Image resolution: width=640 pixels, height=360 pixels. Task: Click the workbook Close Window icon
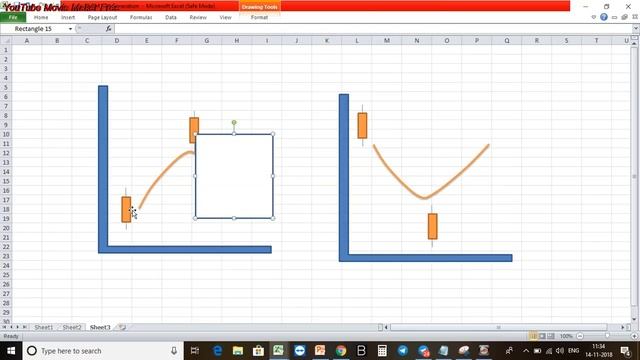[x=635, y=17]
